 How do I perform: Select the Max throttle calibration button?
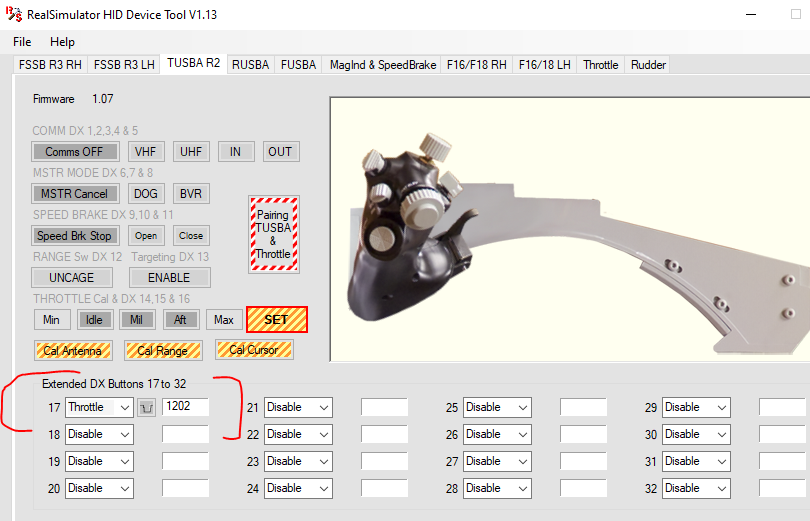pos(224,320)
